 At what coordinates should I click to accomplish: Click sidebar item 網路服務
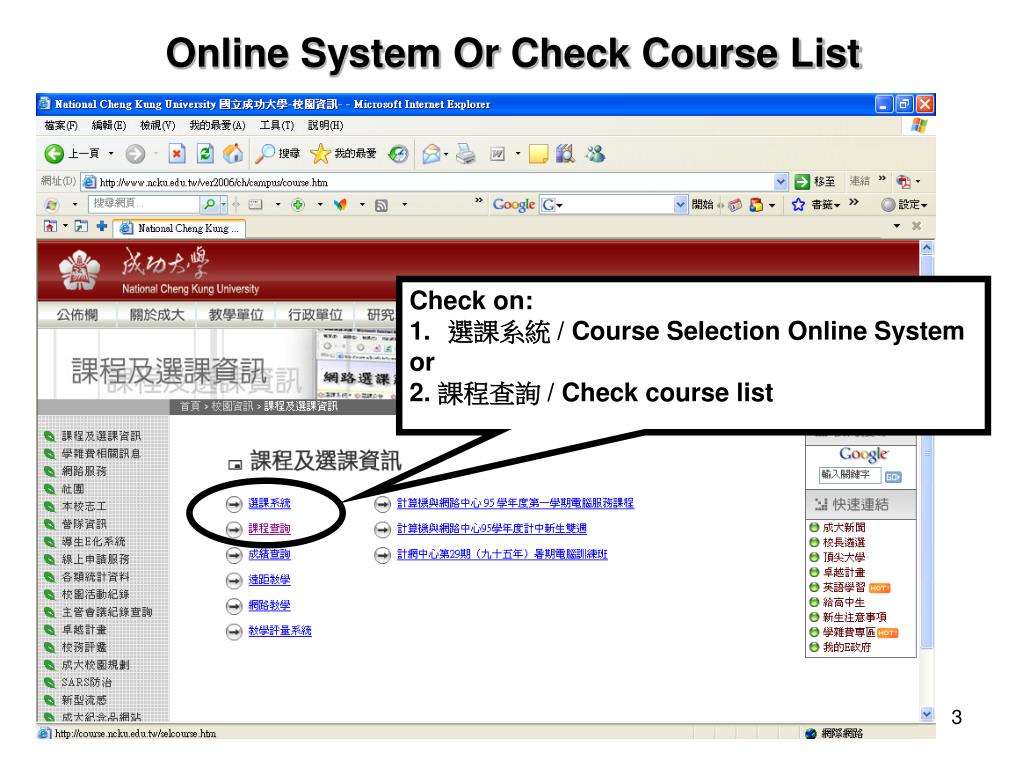coord(84,472)
